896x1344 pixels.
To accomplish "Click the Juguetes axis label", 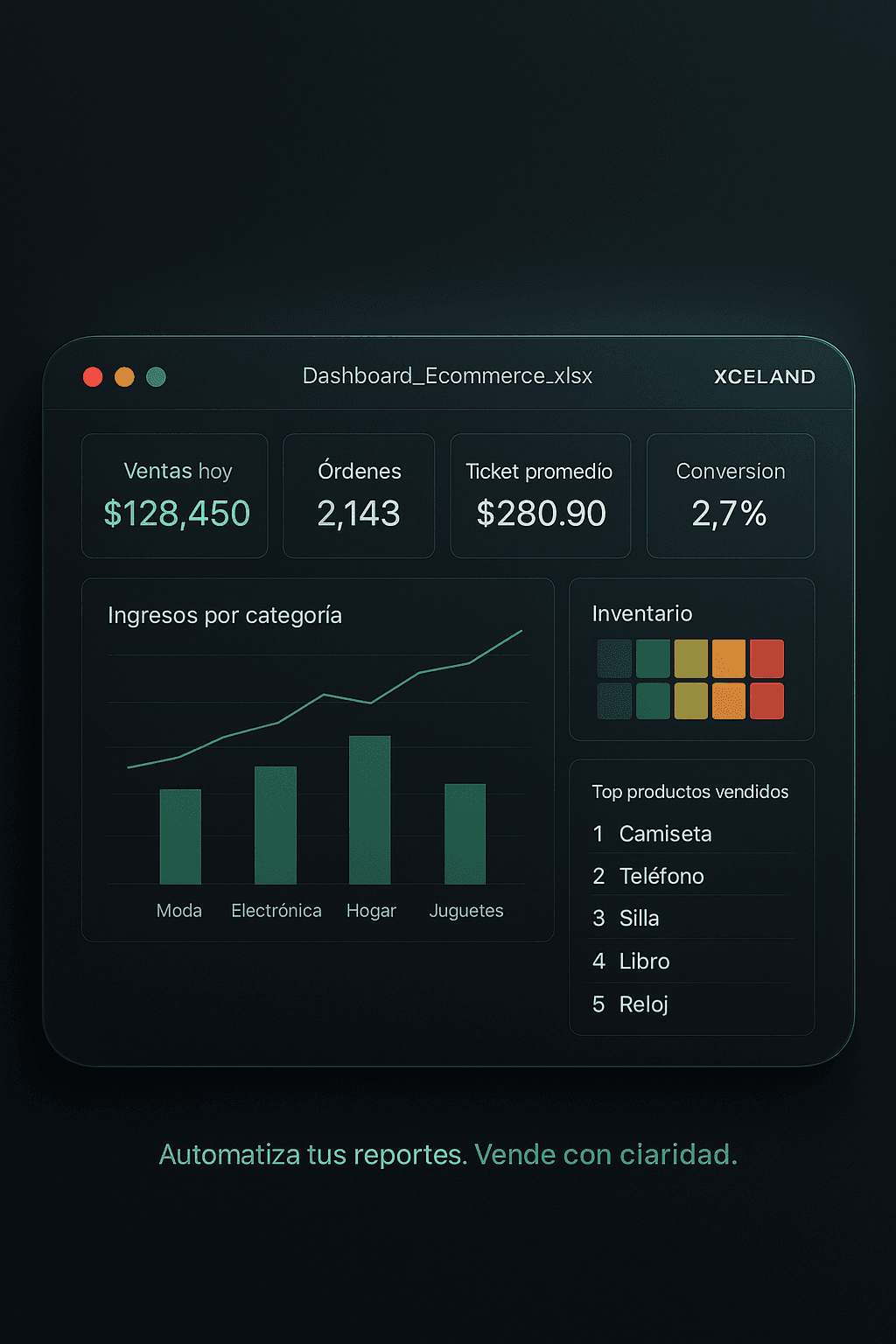I will [466, 912].
